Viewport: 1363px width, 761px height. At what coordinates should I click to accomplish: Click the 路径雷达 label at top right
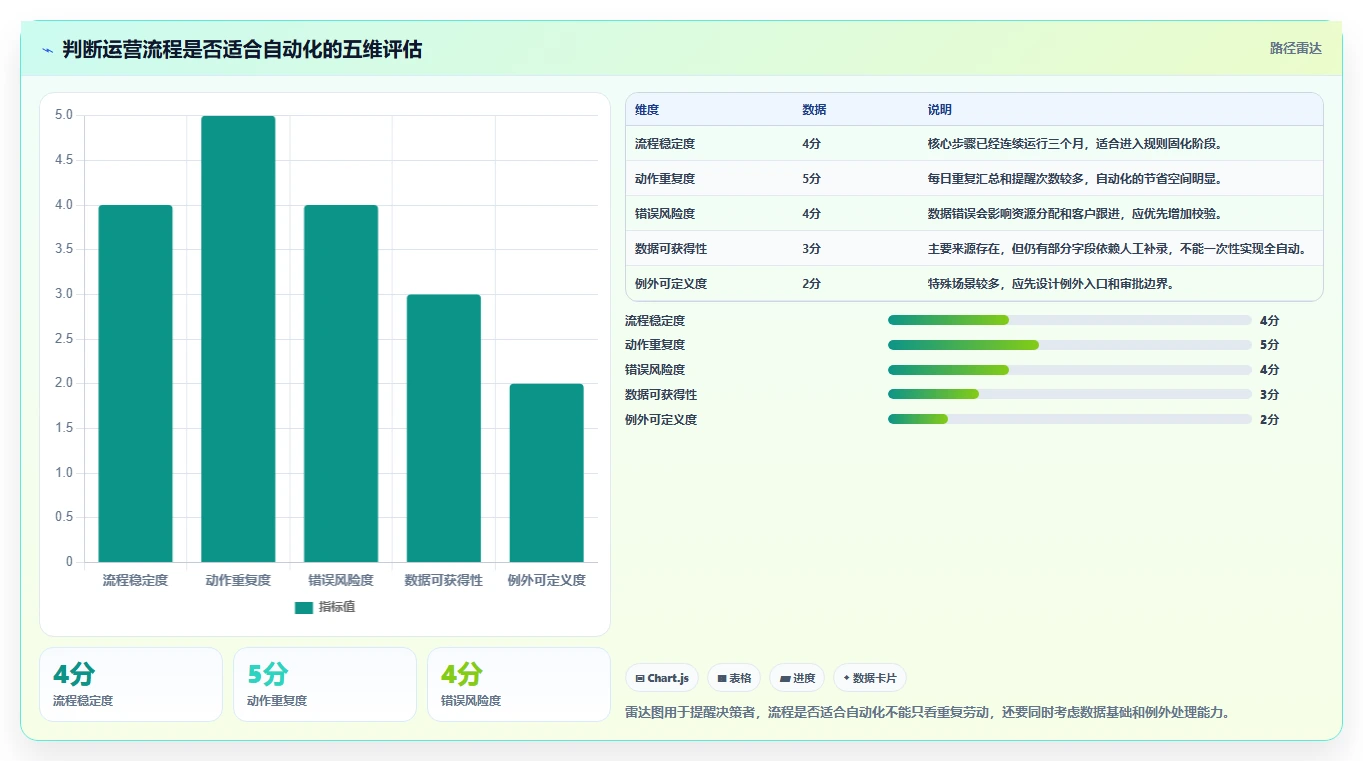tap(1296, 48)
